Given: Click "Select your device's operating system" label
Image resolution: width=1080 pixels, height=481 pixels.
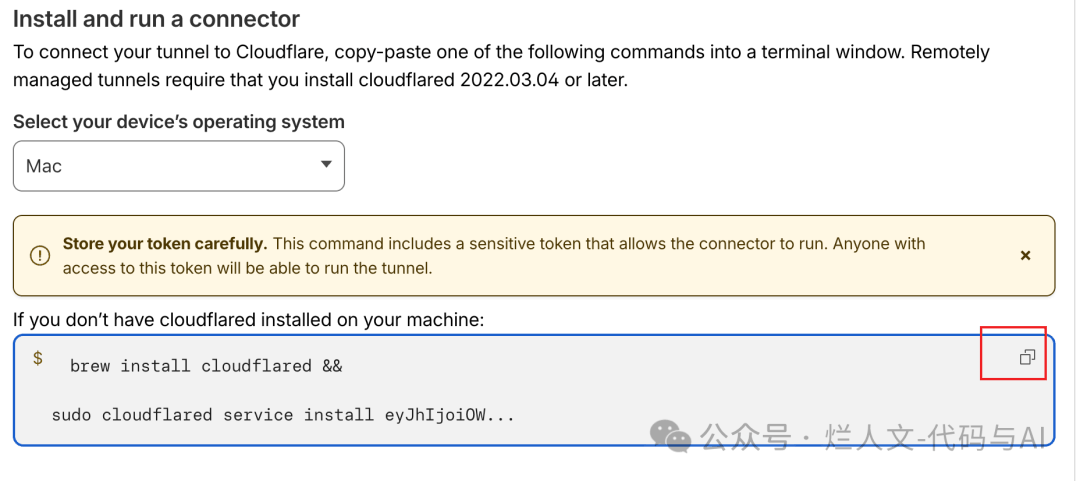Looking at the screenshot, I should tap(179, 122).
